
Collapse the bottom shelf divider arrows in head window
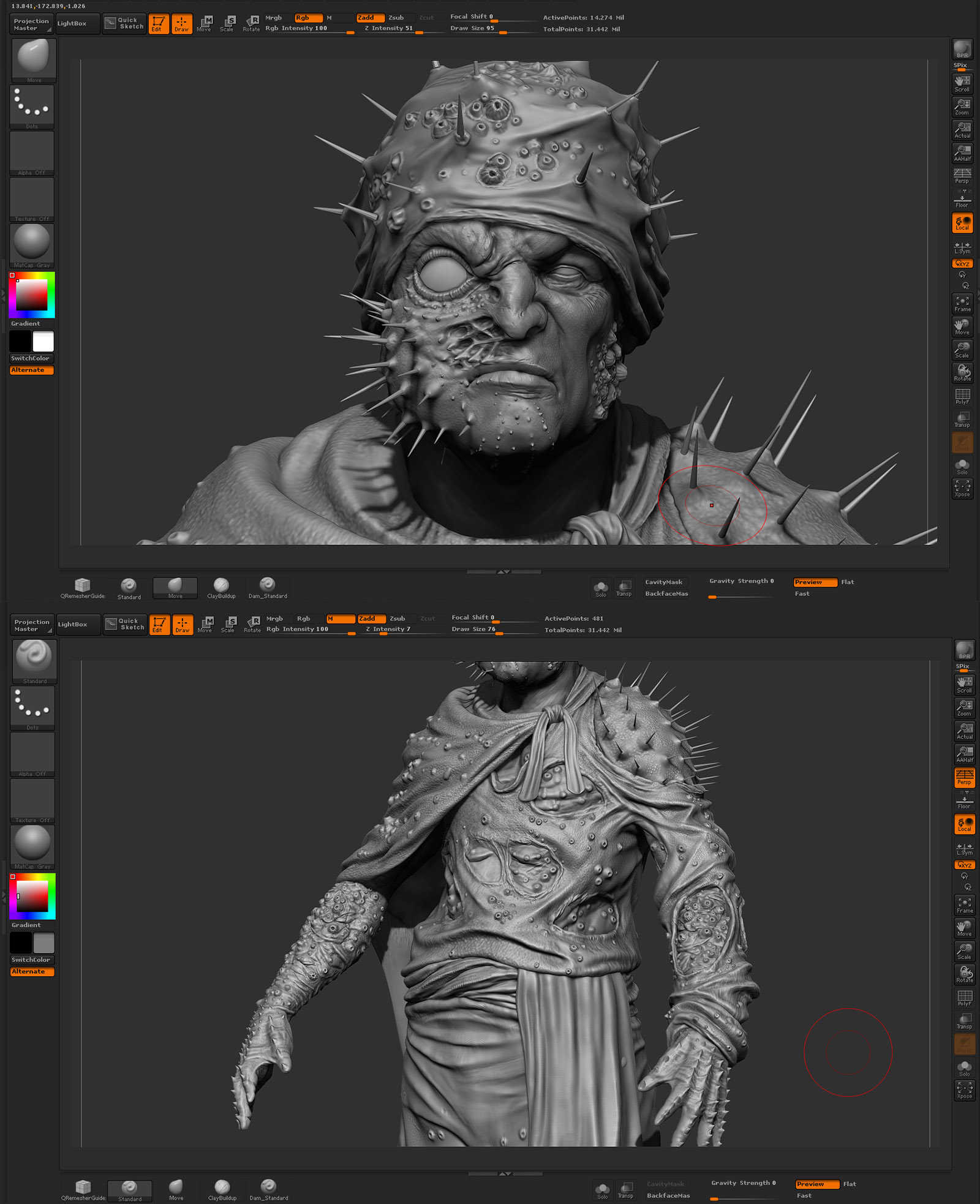point(503,571)
